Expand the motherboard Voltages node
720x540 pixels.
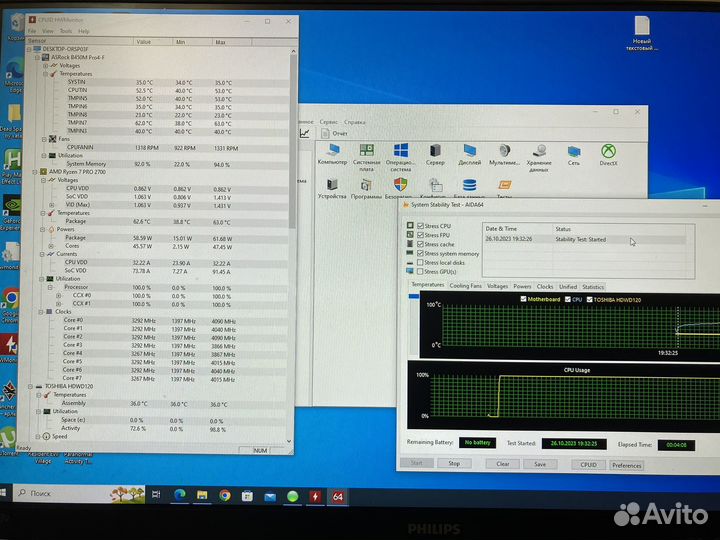[x=45, y=66]
